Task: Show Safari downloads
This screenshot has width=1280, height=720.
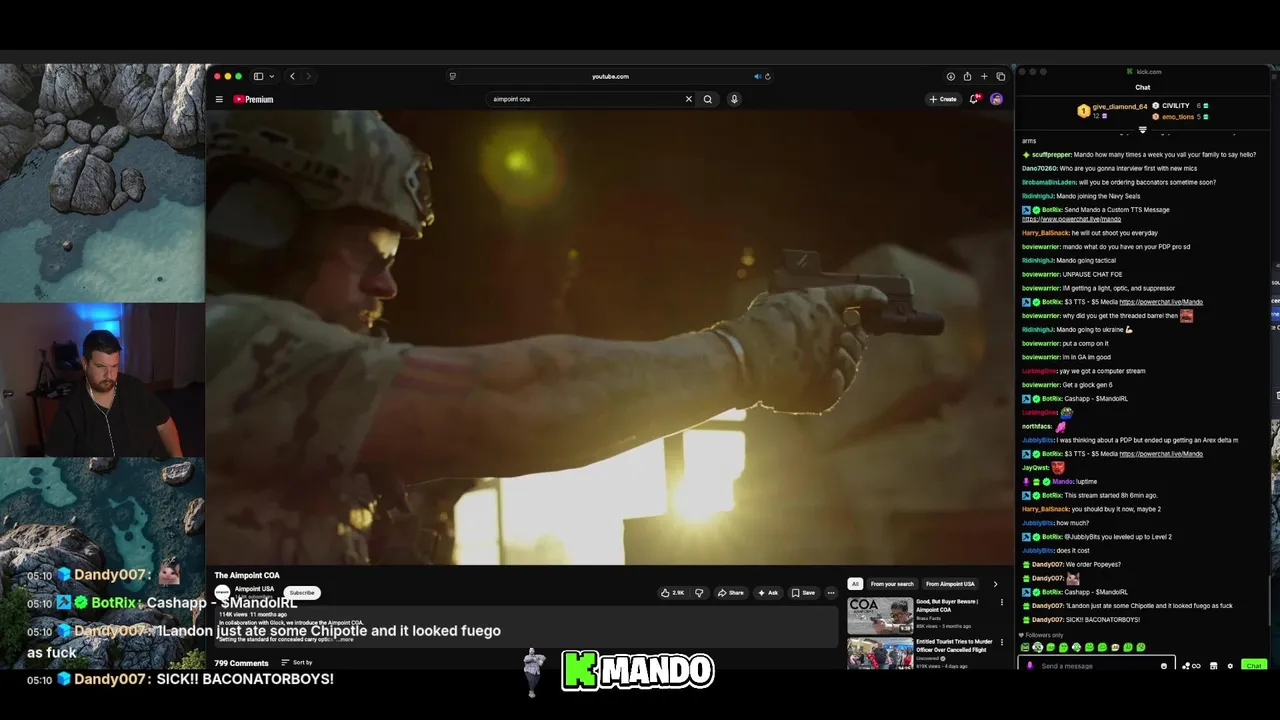Action: click(950, 76)
